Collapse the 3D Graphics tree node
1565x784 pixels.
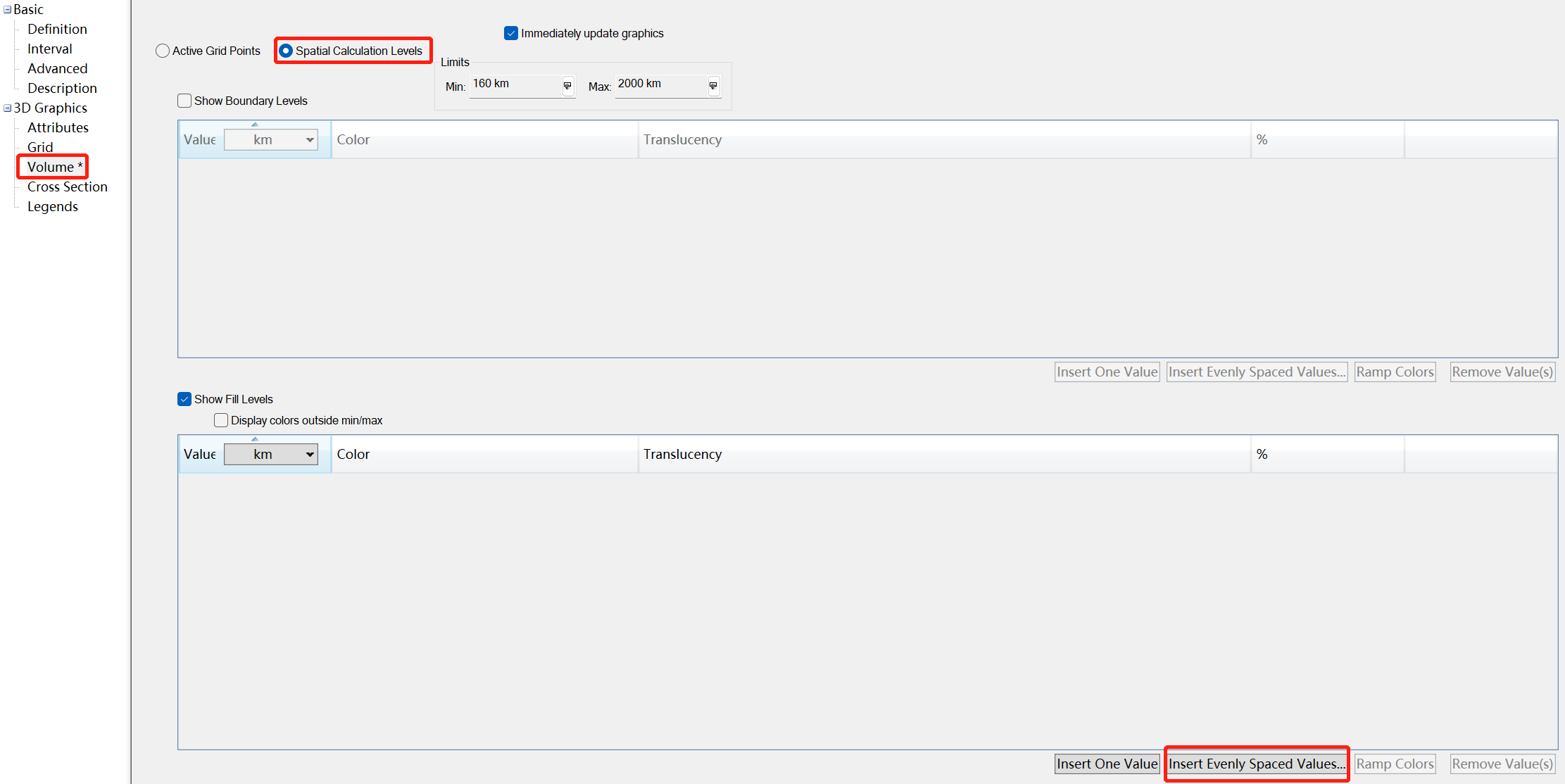[7, 108]
